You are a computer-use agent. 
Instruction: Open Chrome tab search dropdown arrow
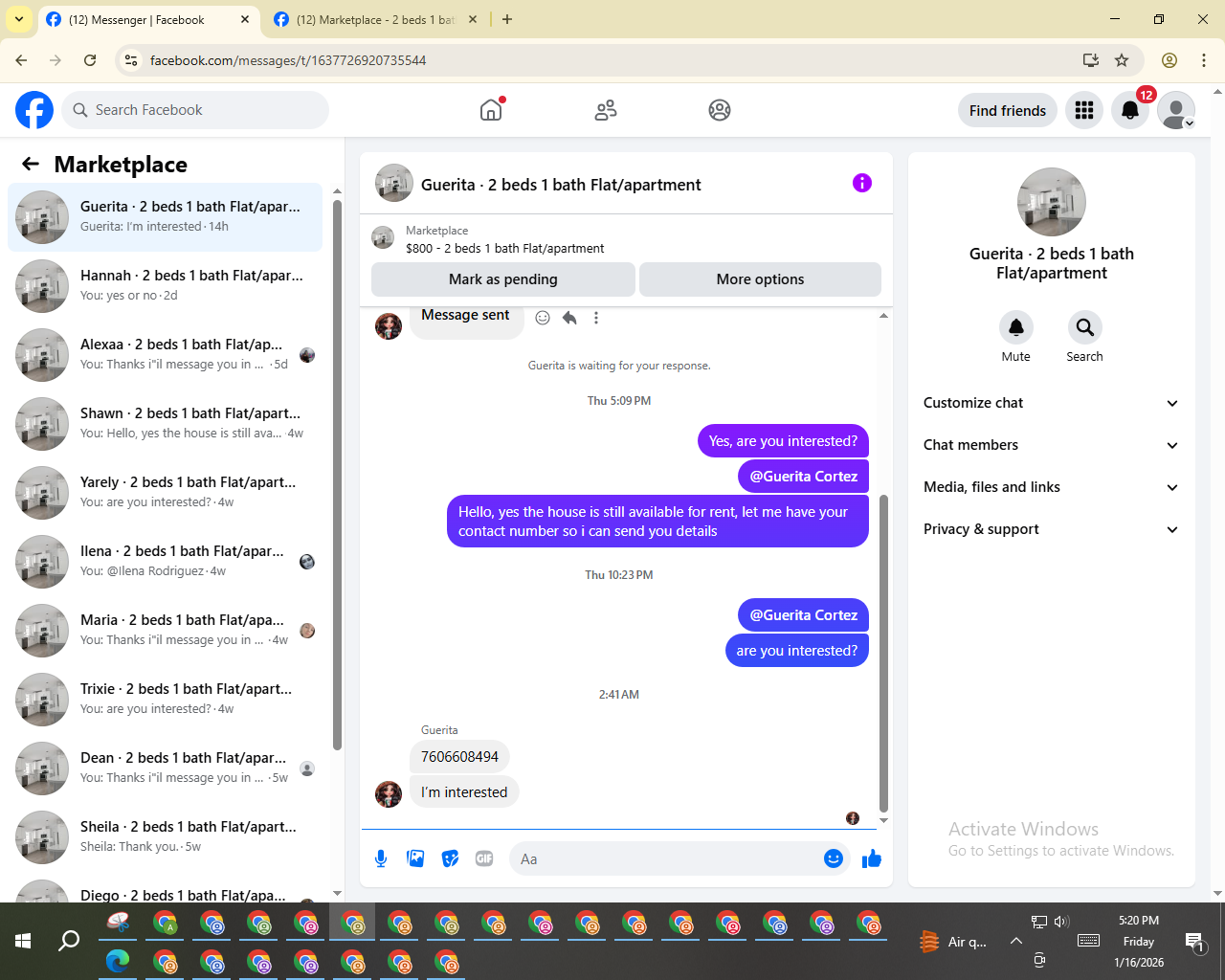pos(19,19)
